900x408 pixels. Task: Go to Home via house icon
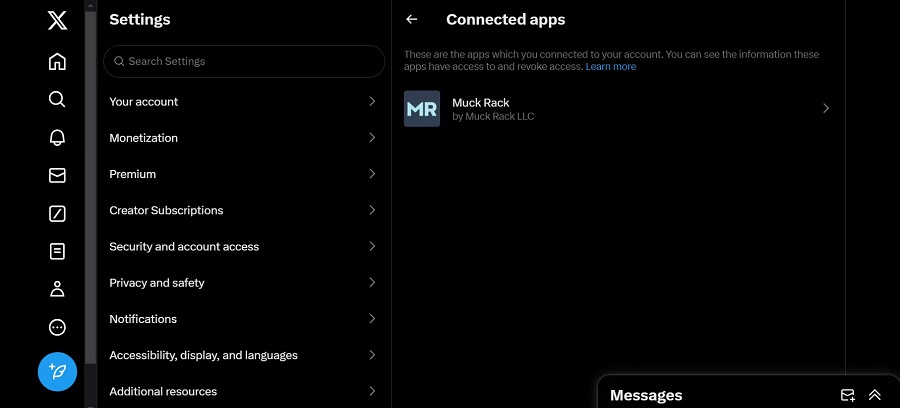coord(57,62)
